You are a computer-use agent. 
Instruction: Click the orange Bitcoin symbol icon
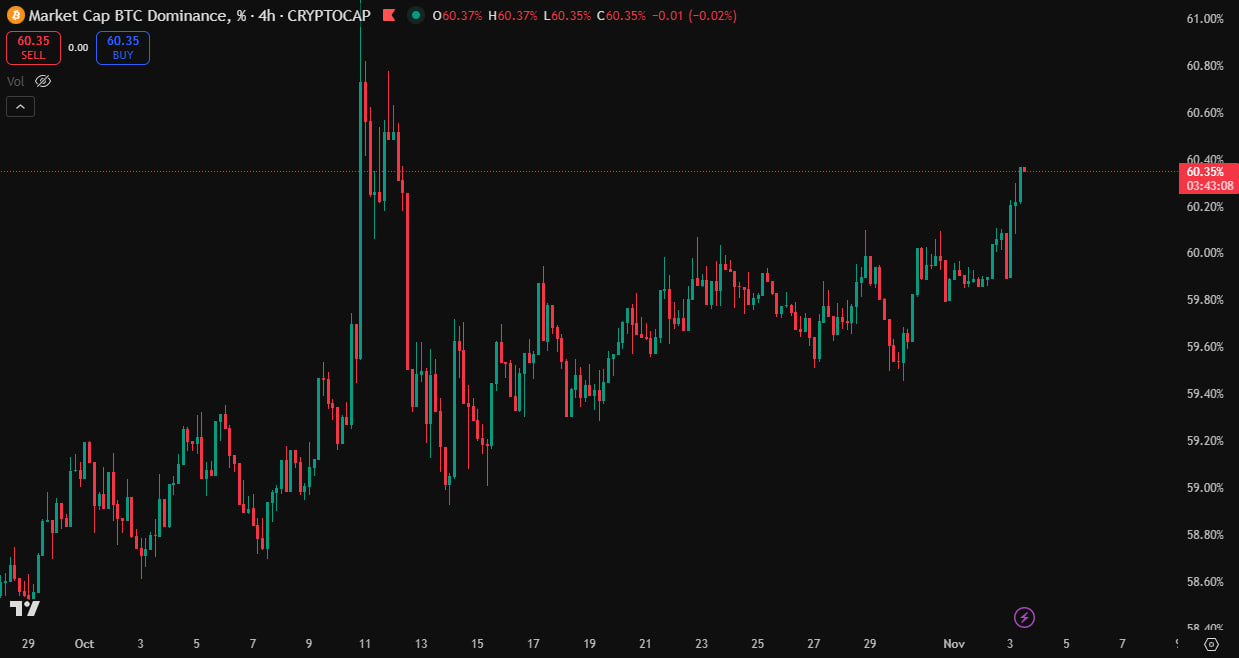pyautogui.click(x=15, y=15)
